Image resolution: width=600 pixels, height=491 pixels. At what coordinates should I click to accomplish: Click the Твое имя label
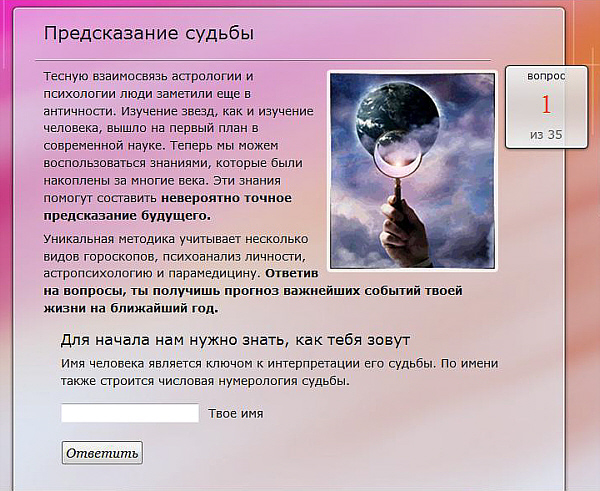pos(236,413)
